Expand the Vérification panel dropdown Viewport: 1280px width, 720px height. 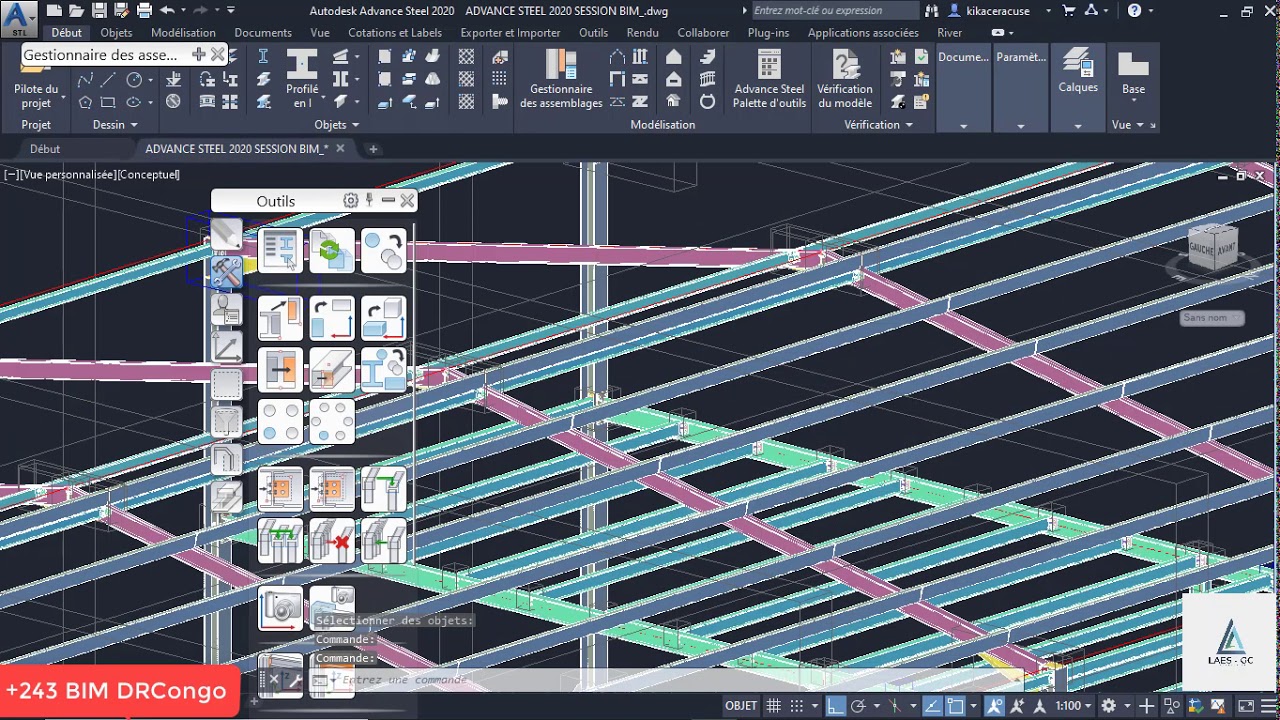pos(909,125)
